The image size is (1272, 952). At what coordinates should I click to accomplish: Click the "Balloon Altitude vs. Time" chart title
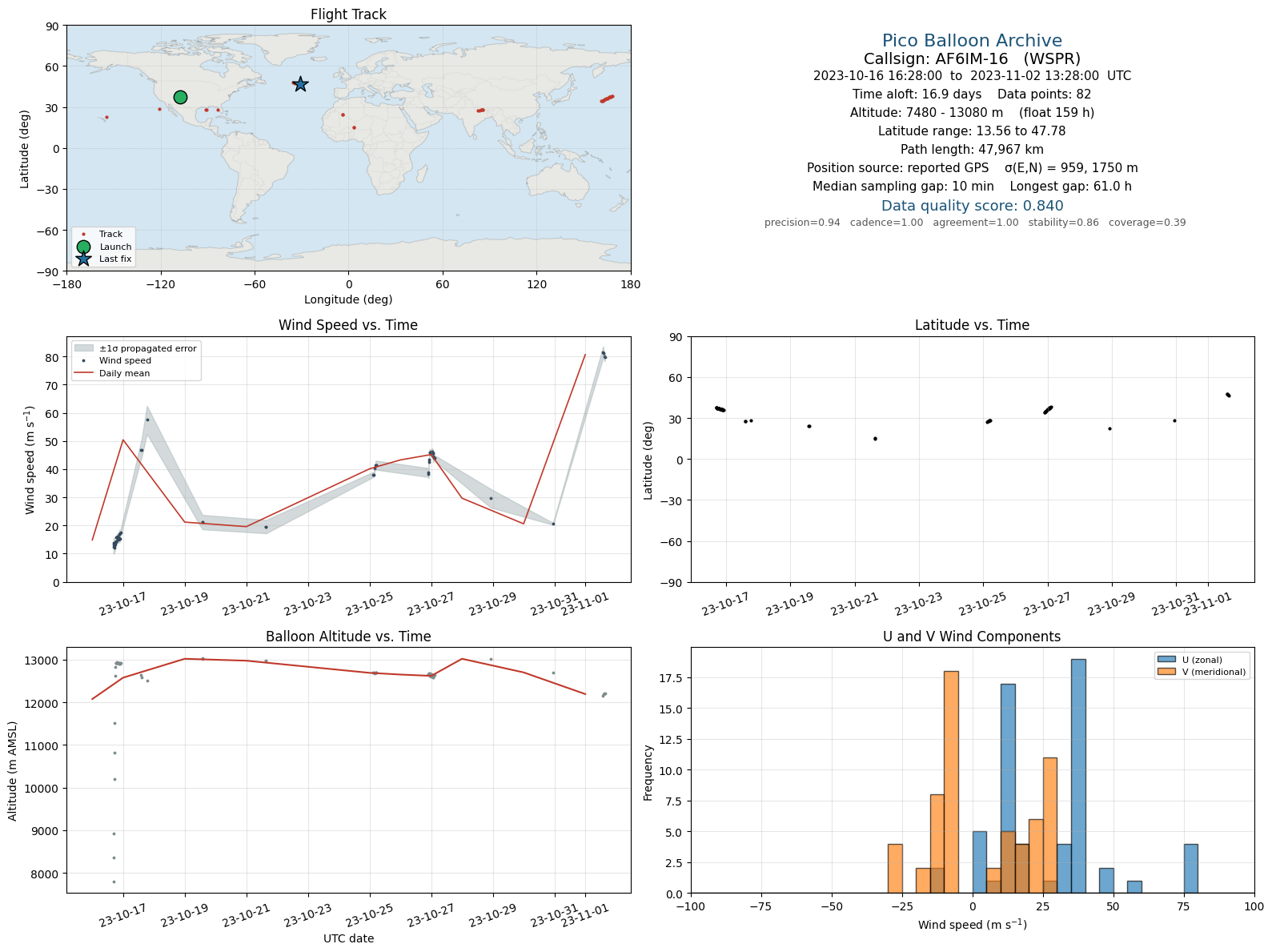pos(348,637)
